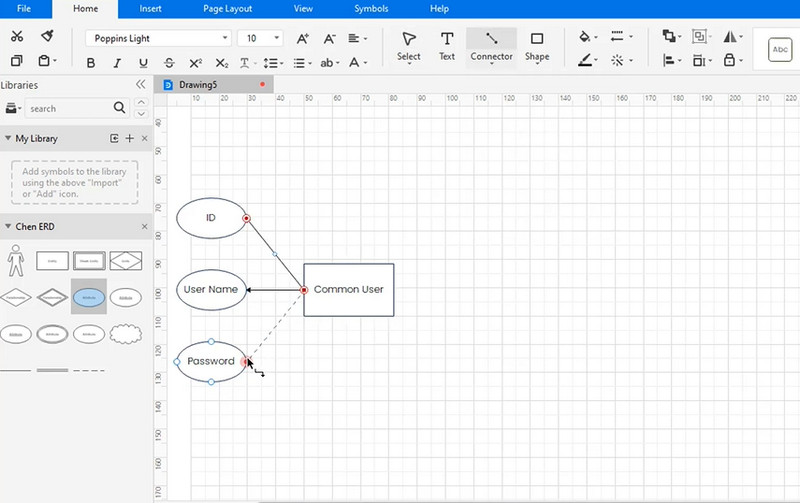Add the stick figure symbol from Chen ERD
This screenshot has height=503, width=800.
coord(15,261)
